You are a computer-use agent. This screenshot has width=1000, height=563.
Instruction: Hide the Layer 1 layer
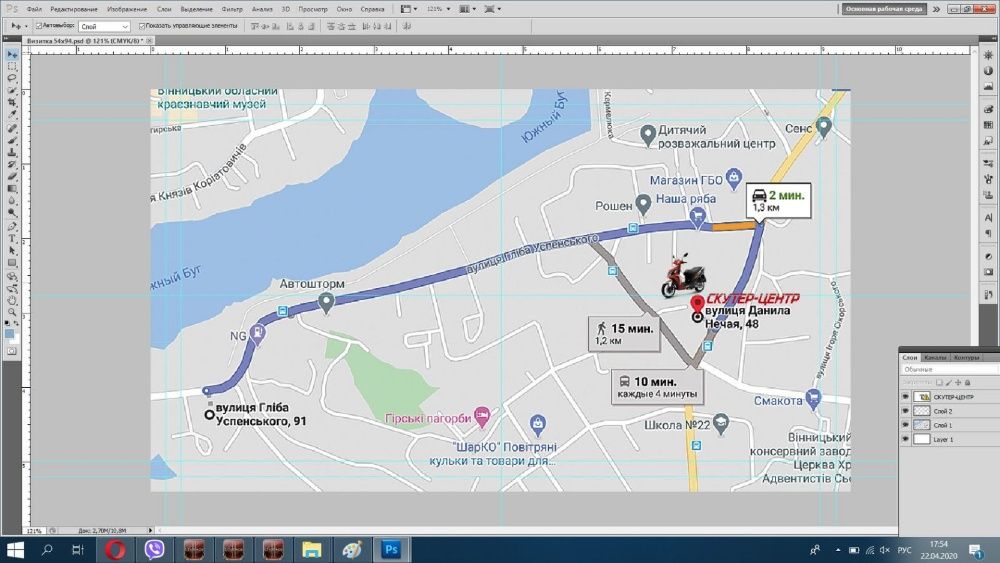point(905,439)
